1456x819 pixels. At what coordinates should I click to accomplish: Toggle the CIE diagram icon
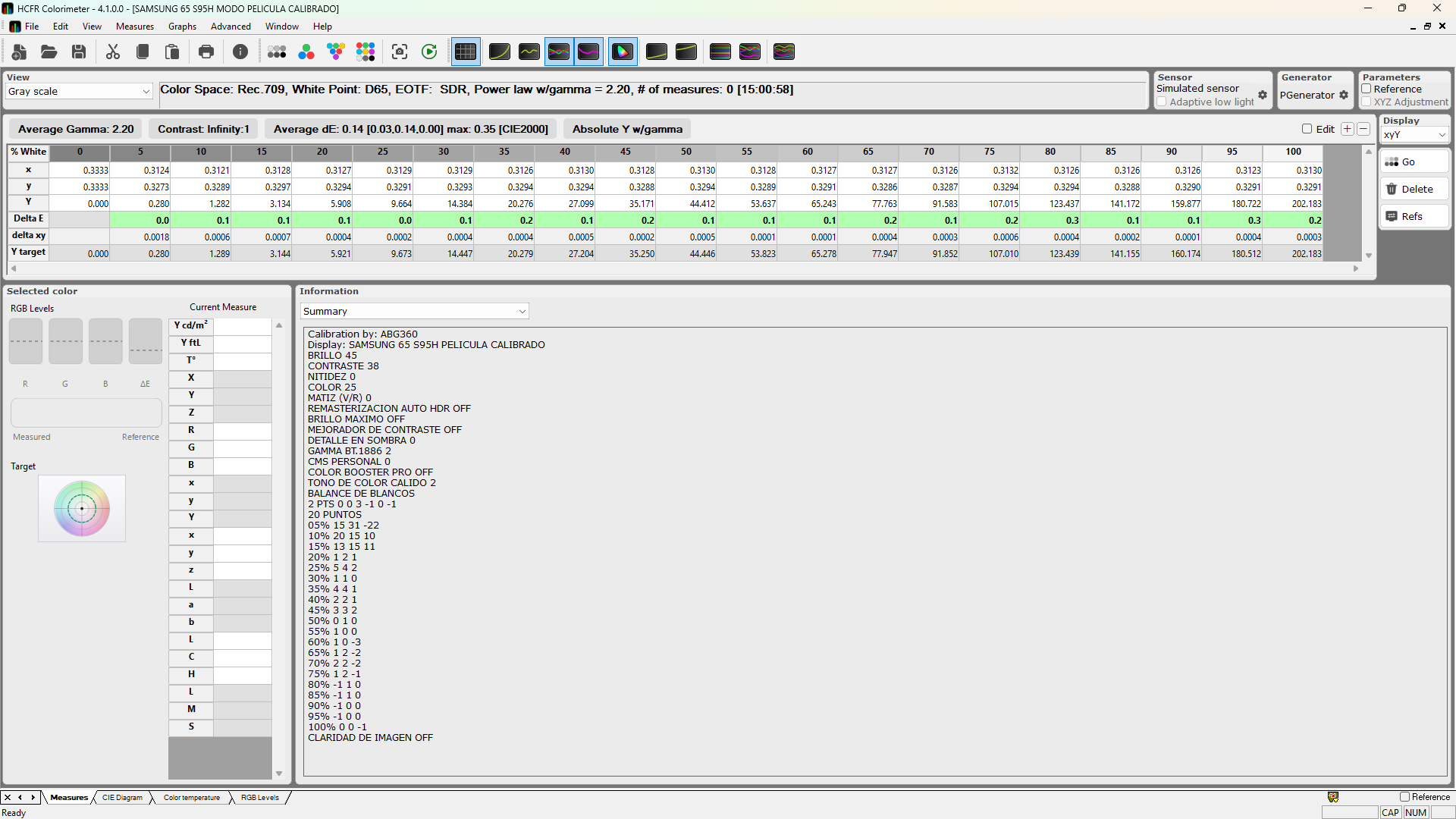[x=623, y=52]
